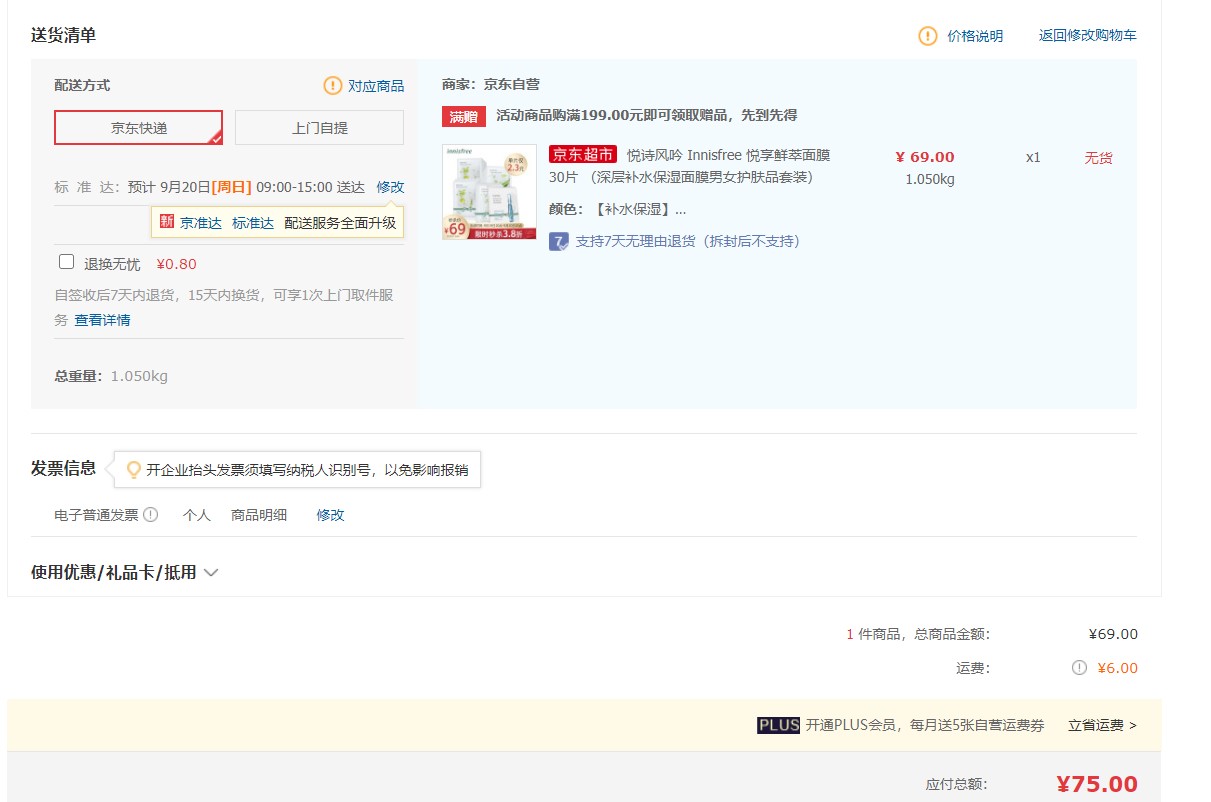Click the lightbulb icon in invoice tip
The width and height of the screenshot is (1211, 802).
point(133,469)
